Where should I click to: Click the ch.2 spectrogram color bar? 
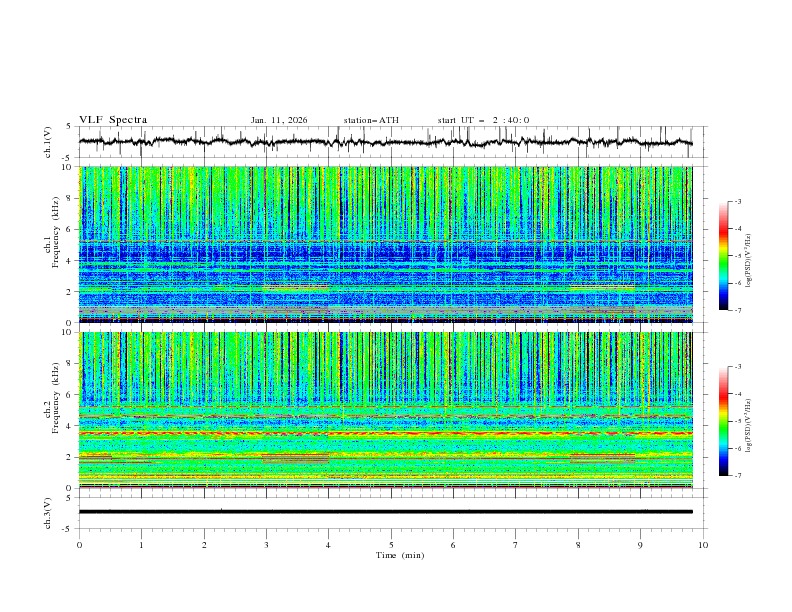723,421
